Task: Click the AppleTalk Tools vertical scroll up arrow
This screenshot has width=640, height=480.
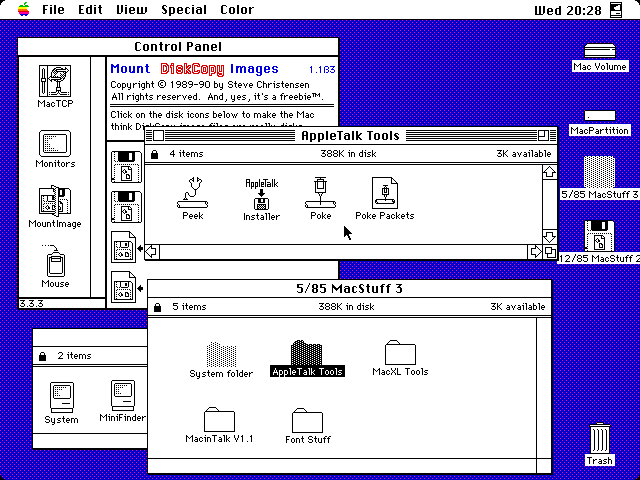Action: (x=549, y=171)
